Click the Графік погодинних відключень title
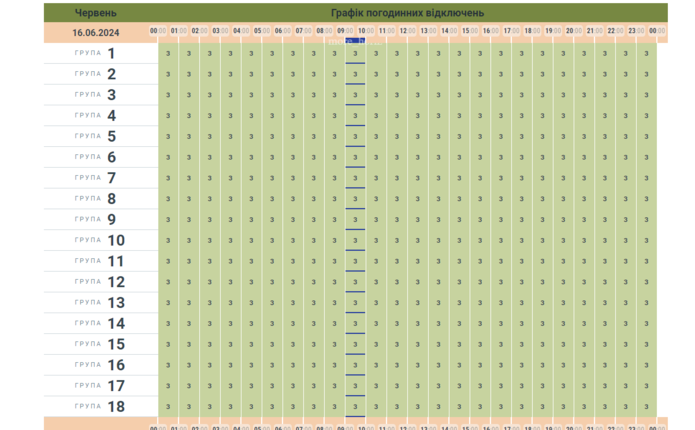695x430 pixels. pos(408,13)
